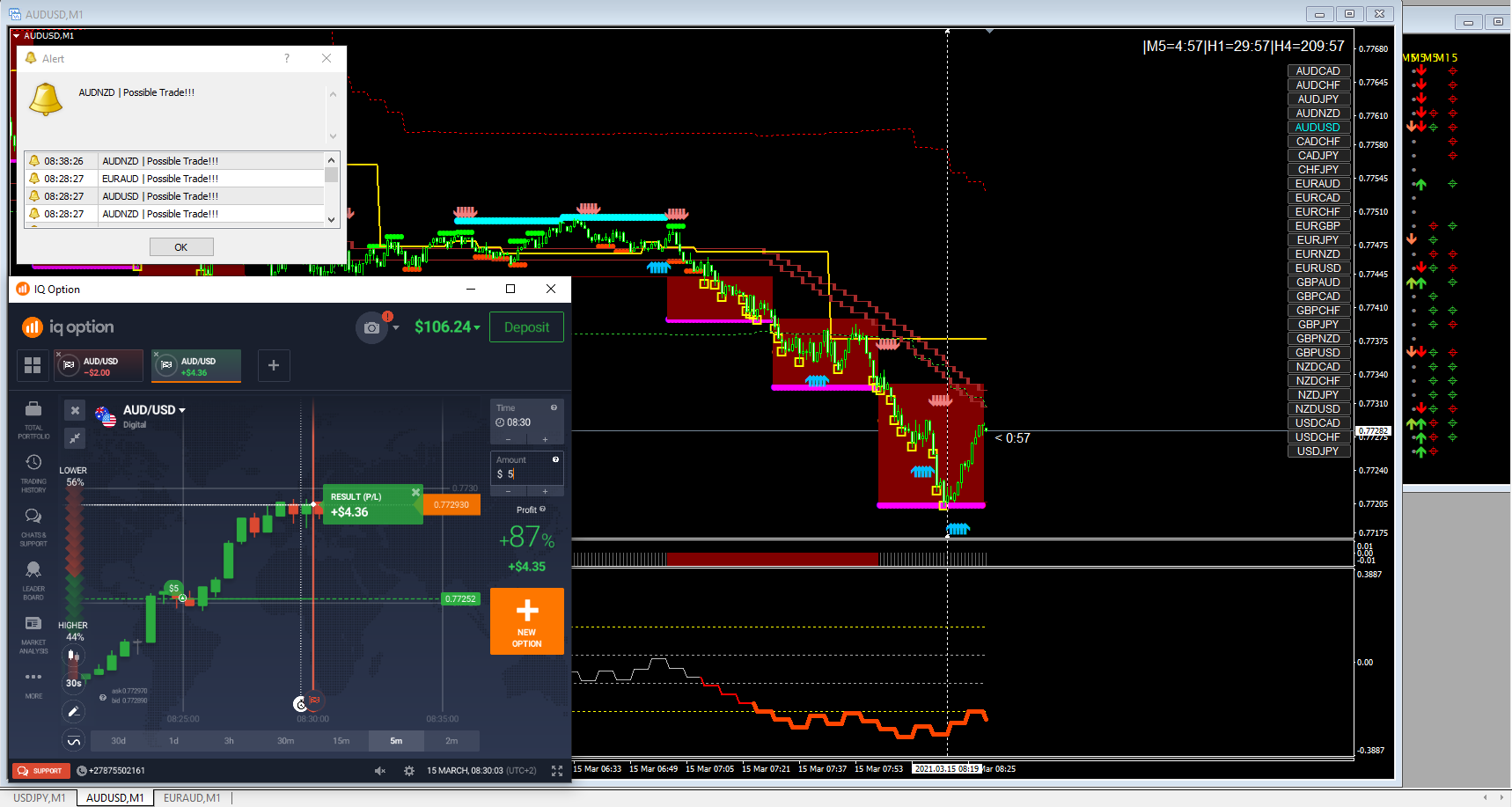Click the More sidebar icon
Image resolution: width=1512 pixels, height=807 pixels.
click(33, 685)
